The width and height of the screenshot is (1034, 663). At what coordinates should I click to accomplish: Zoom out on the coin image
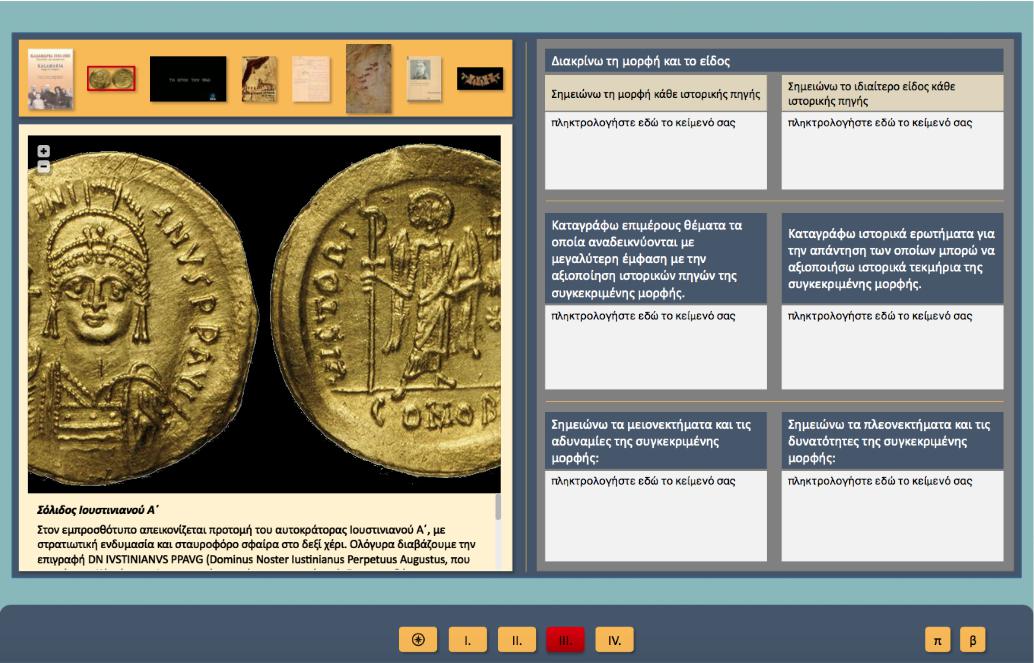[x=44, y=167]
